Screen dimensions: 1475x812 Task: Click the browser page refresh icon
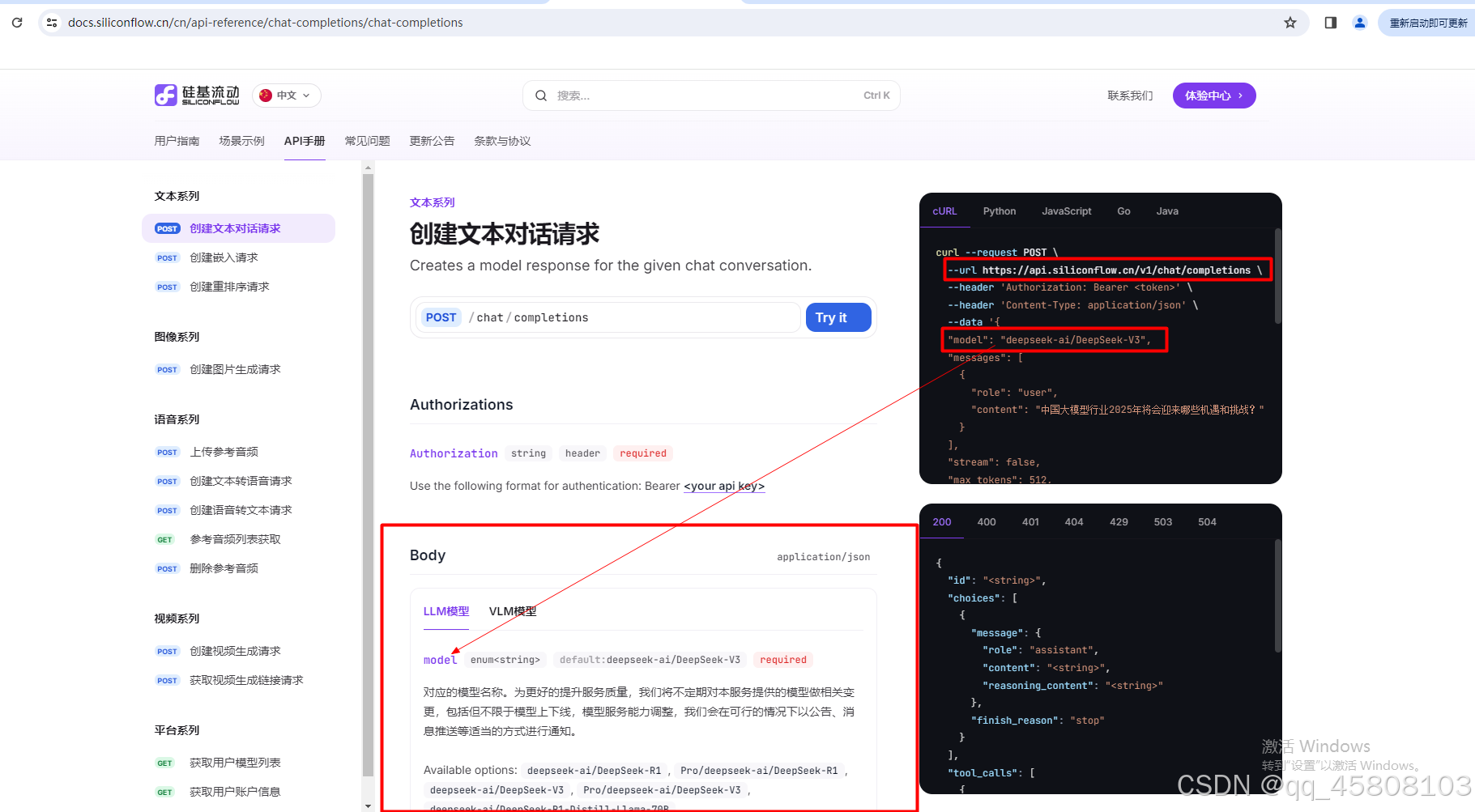(x=16, y=22)
